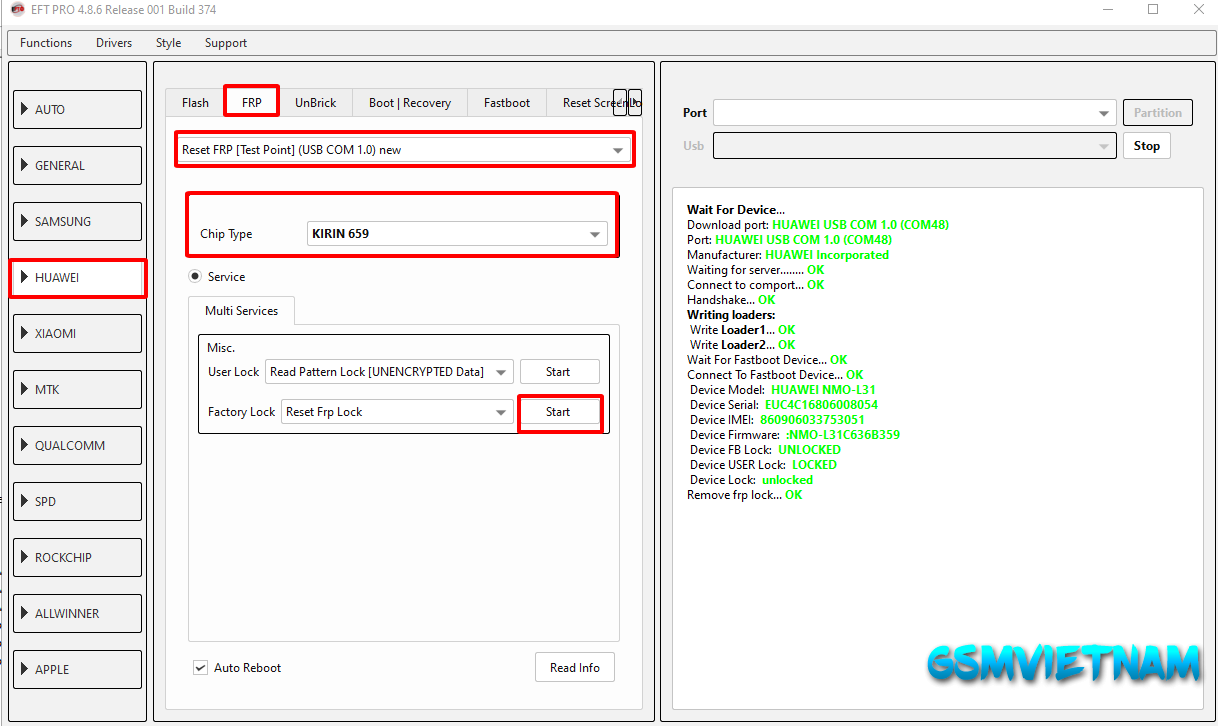Close the EFT PRO window
Image resolution: width=1218 pixels, height=726 pixels.
[1197, 10]
